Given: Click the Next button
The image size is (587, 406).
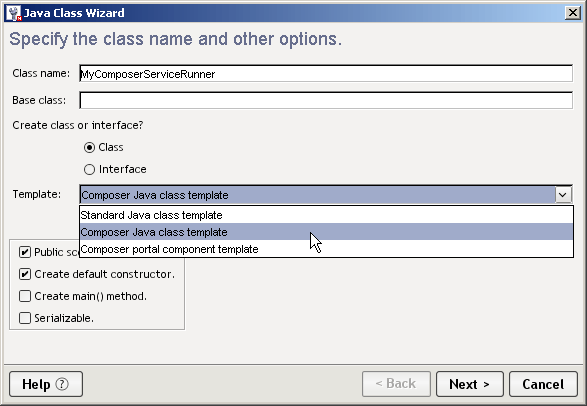Looking at the screenshot, I should click(469, 384).
